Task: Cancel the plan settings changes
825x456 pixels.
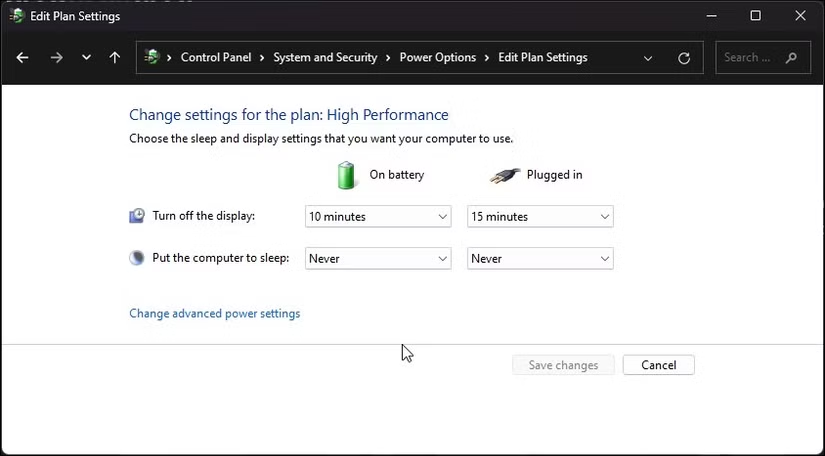Action: (x=659, y=365)
